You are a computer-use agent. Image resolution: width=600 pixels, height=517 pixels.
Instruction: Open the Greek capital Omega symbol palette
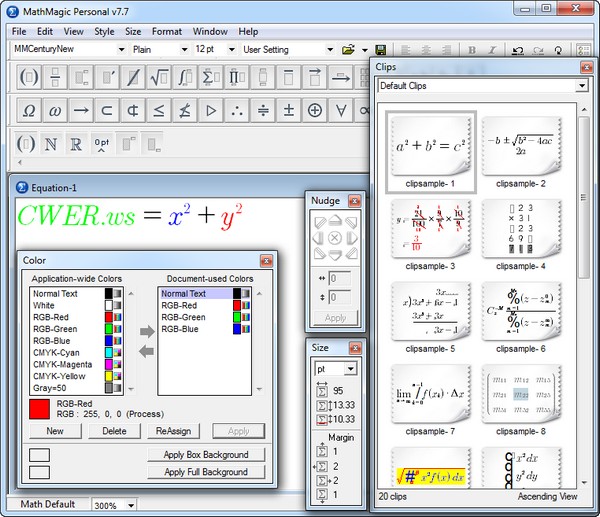(28, 110)
